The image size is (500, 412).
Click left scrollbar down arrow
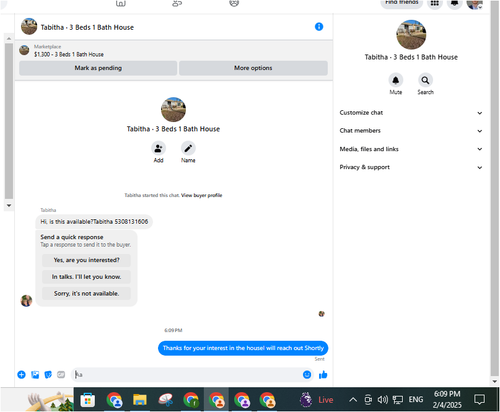pos(9,205)
